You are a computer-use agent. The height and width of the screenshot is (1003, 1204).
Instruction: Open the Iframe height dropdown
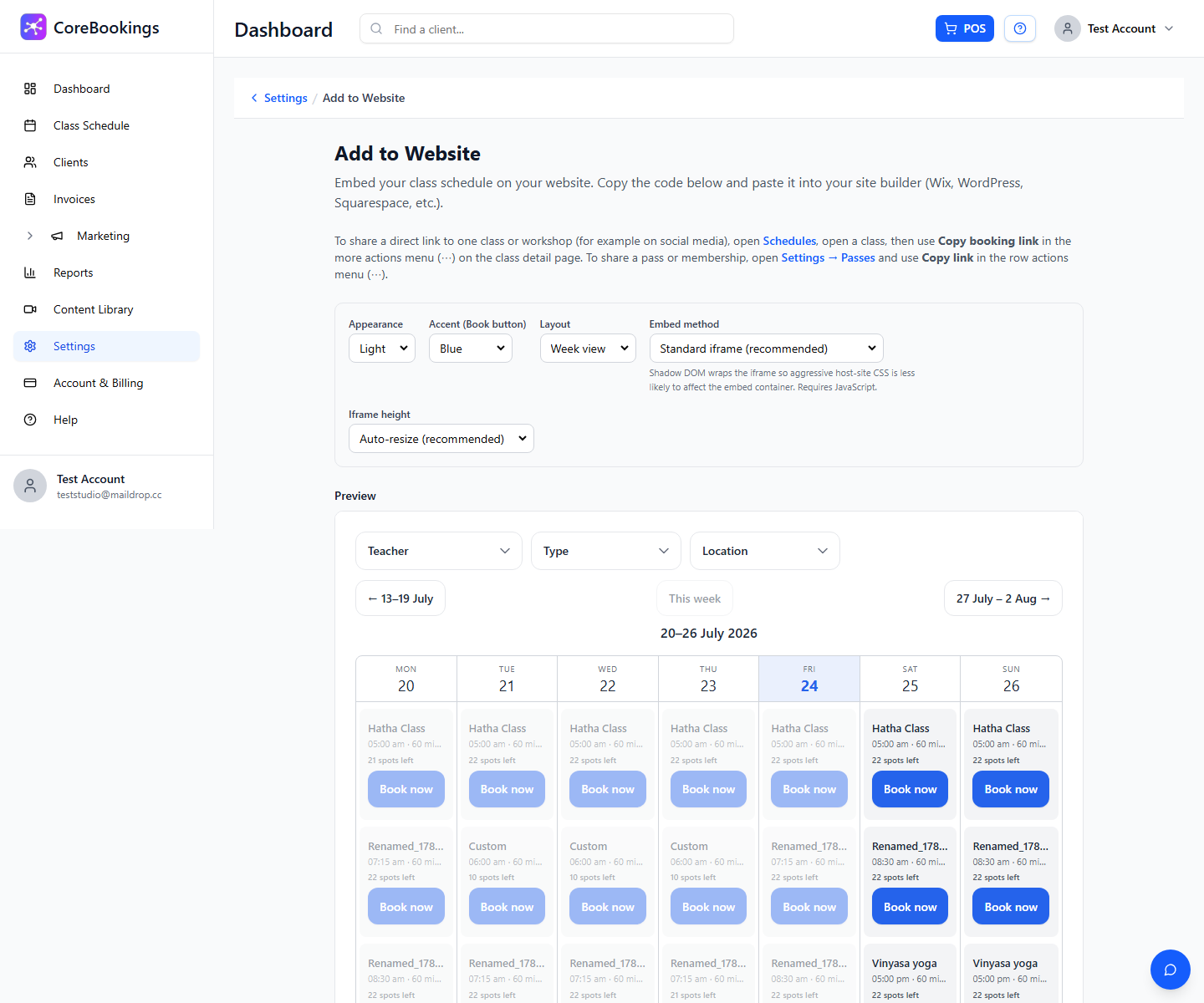(x=441, y=439)
